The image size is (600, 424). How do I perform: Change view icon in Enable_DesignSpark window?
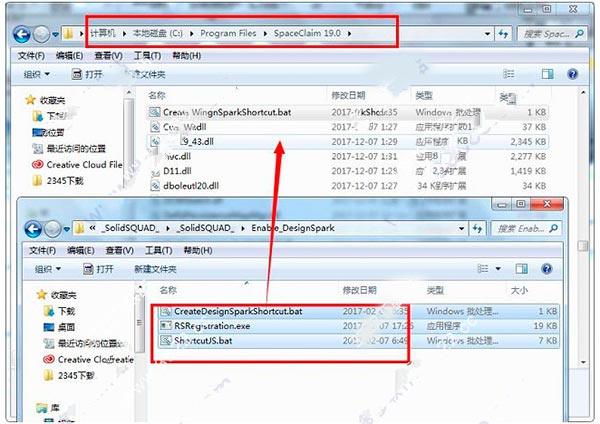pyautogui.click(x=483, y=269)
